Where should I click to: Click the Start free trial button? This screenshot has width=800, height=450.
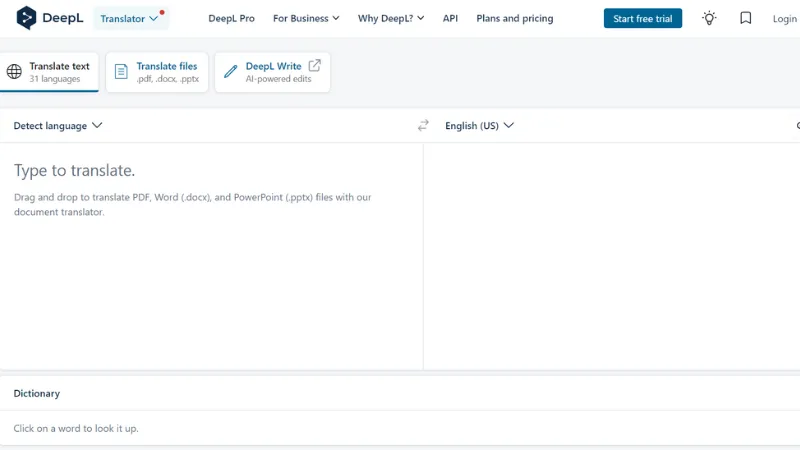coord(642,18)
